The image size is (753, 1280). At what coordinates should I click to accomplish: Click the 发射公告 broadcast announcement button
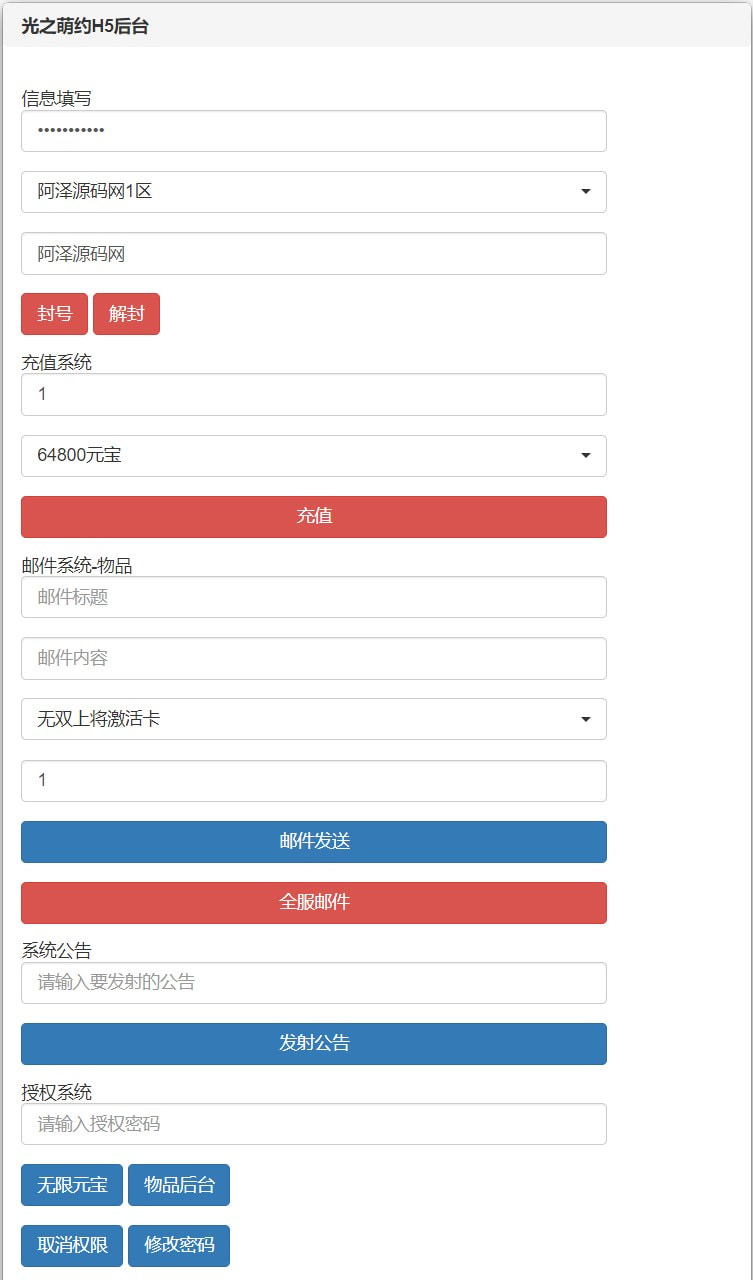[314, 1043]
